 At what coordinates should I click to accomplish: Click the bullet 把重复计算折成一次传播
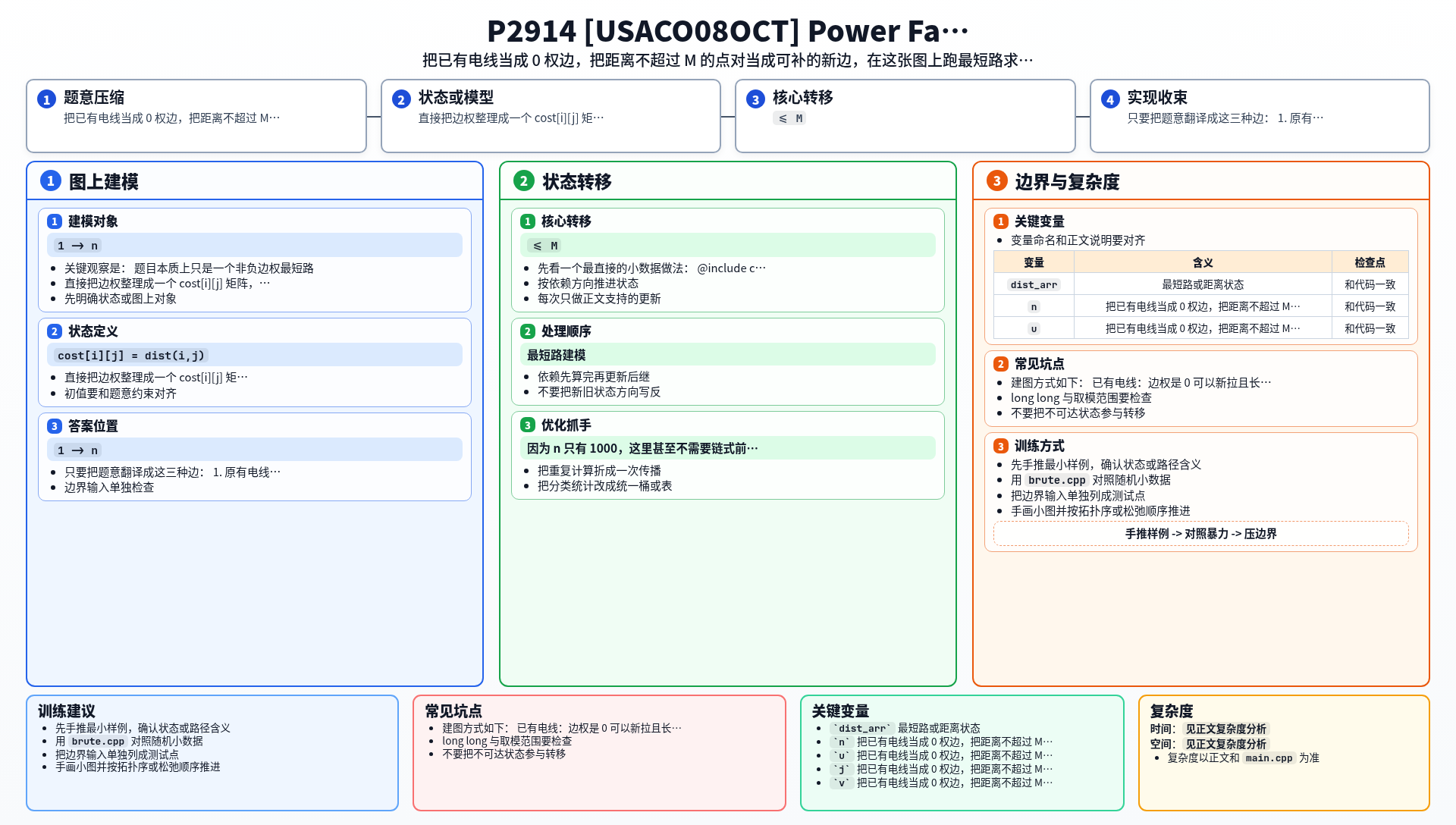click(599, 471)
